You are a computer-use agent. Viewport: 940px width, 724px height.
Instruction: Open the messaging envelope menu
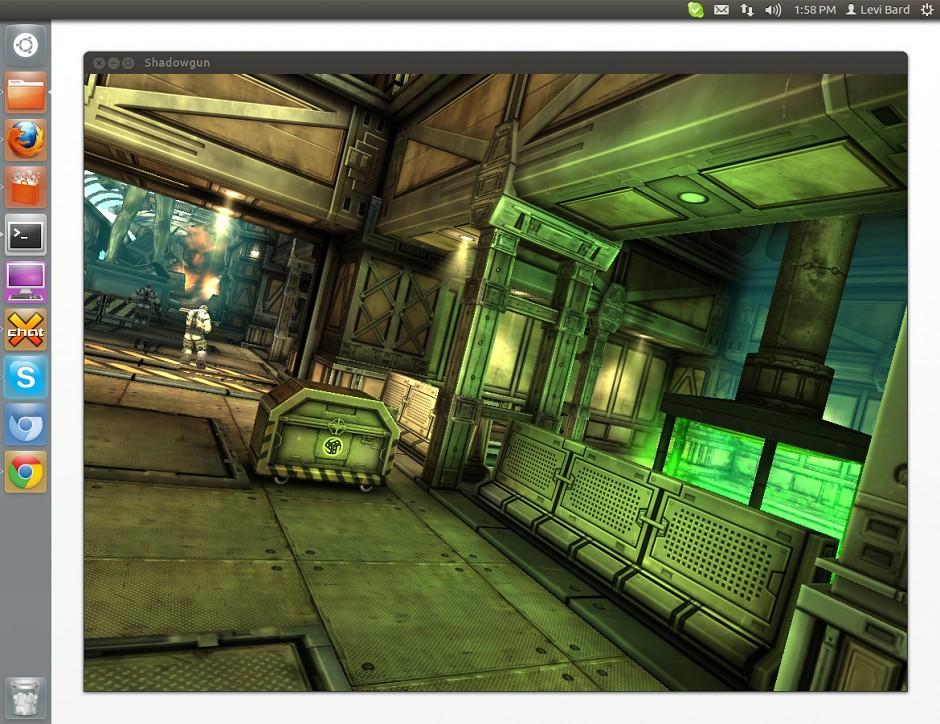[x=722, y=9]
